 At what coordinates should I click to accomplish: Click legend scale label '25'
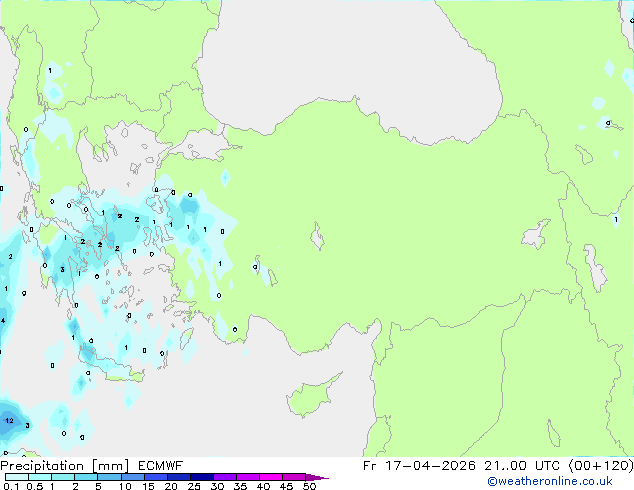194,486
